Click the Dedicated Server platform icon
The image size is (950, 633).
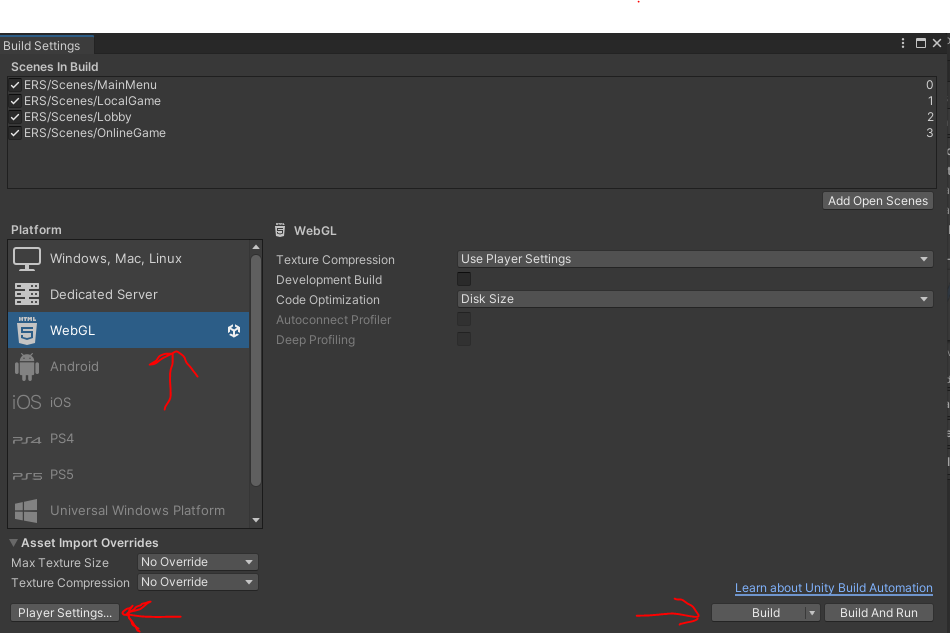(27, 294)
